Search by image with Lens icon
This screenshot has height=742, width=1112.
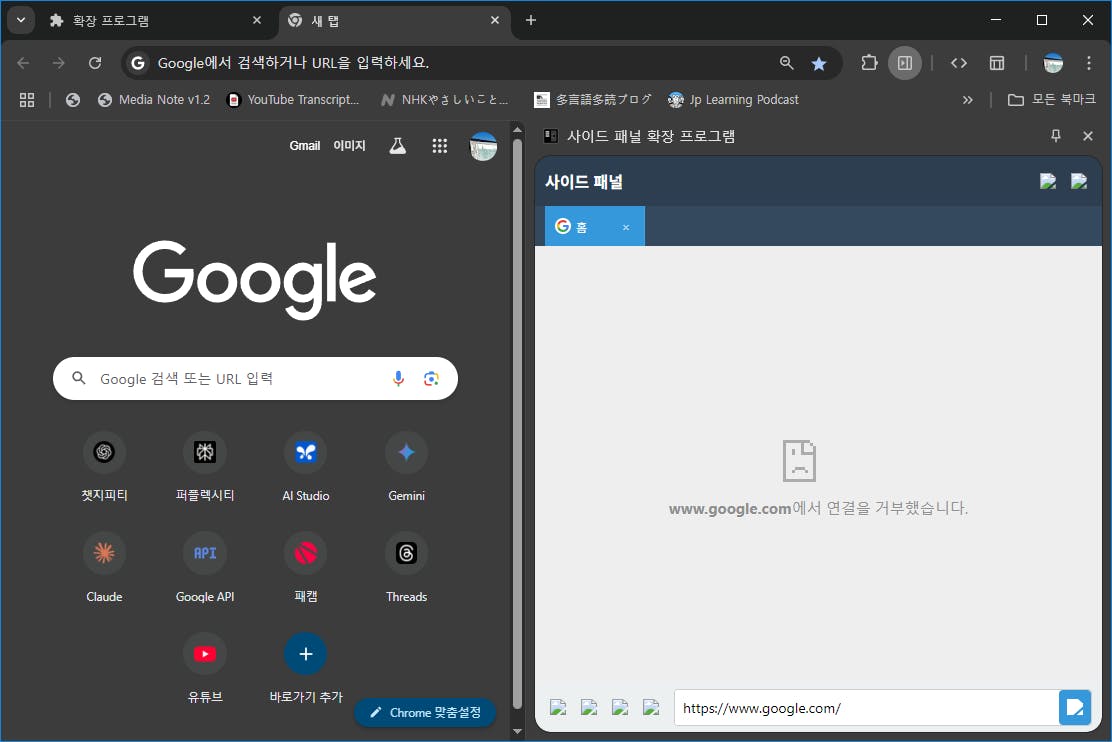(431, 379)
